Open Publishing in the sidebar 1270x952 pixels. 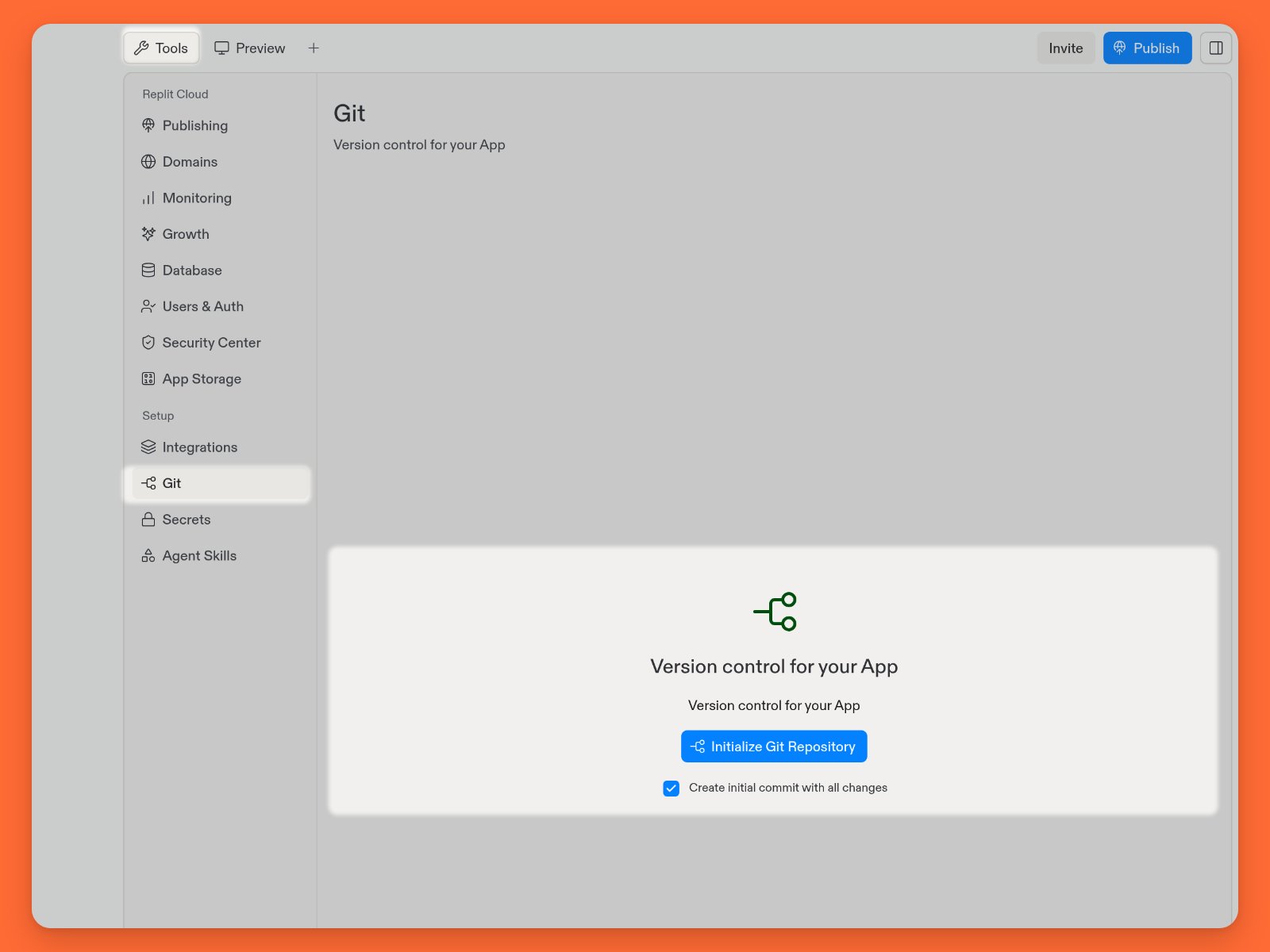point(220,125)
